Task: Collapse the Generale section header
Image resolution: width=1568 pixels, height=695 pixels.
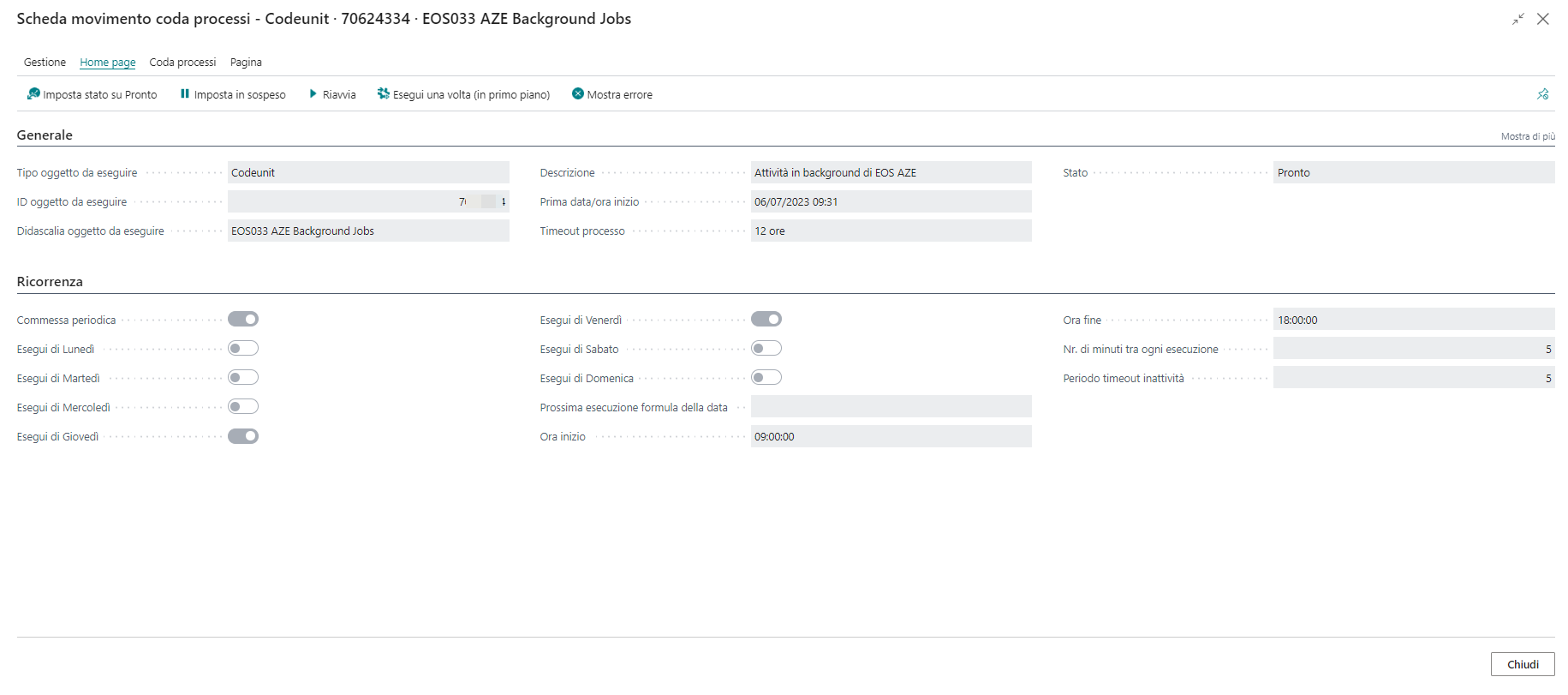Action: [45, 135]
